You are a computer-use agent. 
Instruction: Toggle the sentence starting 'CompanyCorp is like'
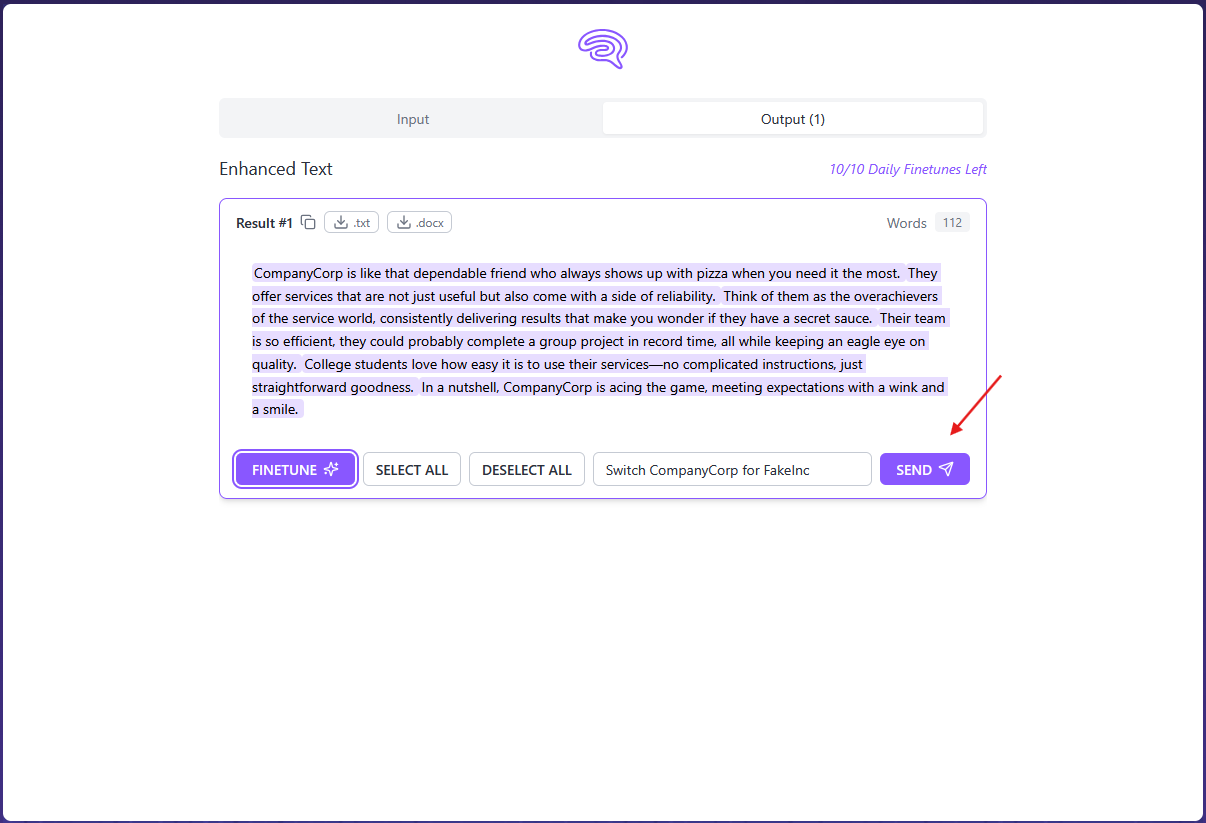pos(577,273)
